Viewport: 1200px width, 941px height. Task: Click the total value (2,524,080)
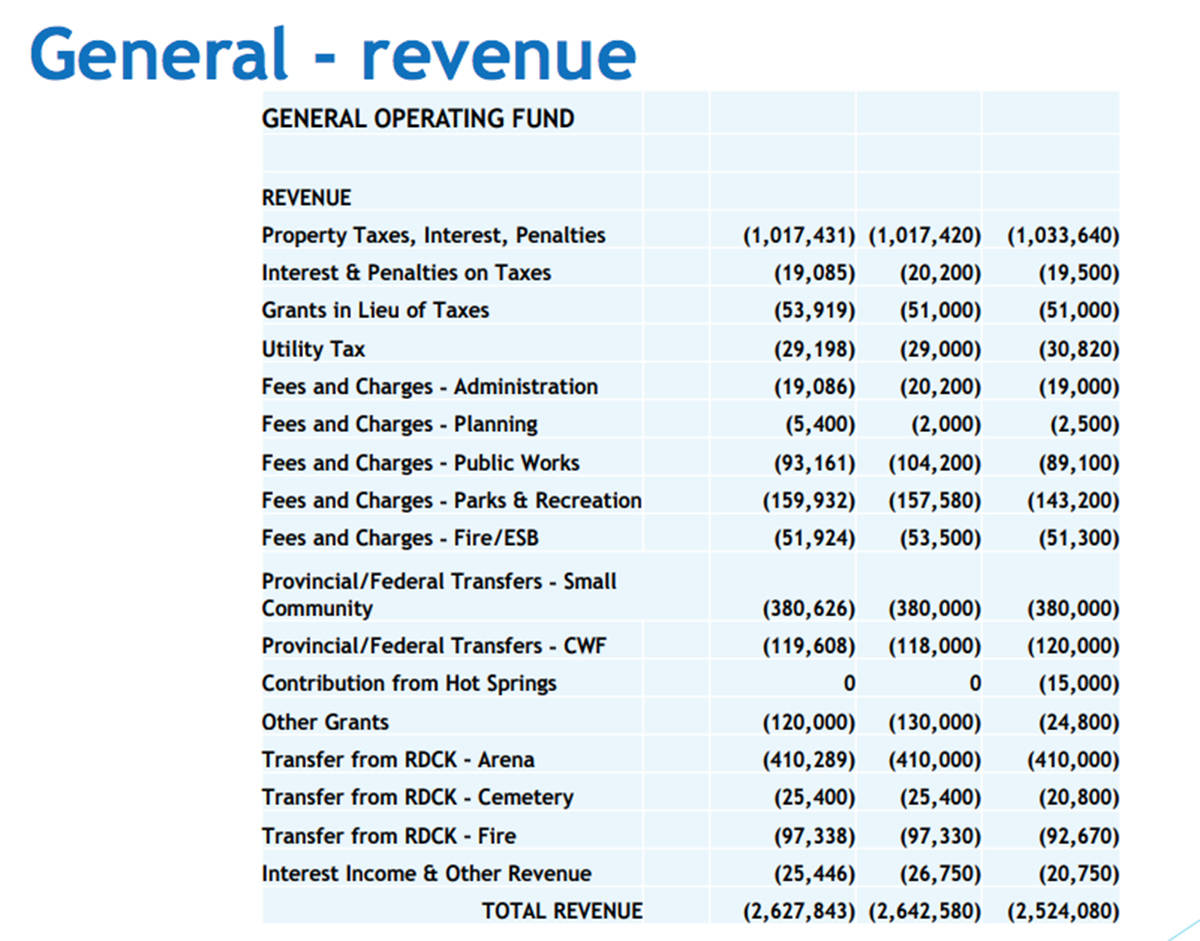tap(1063, 912)
